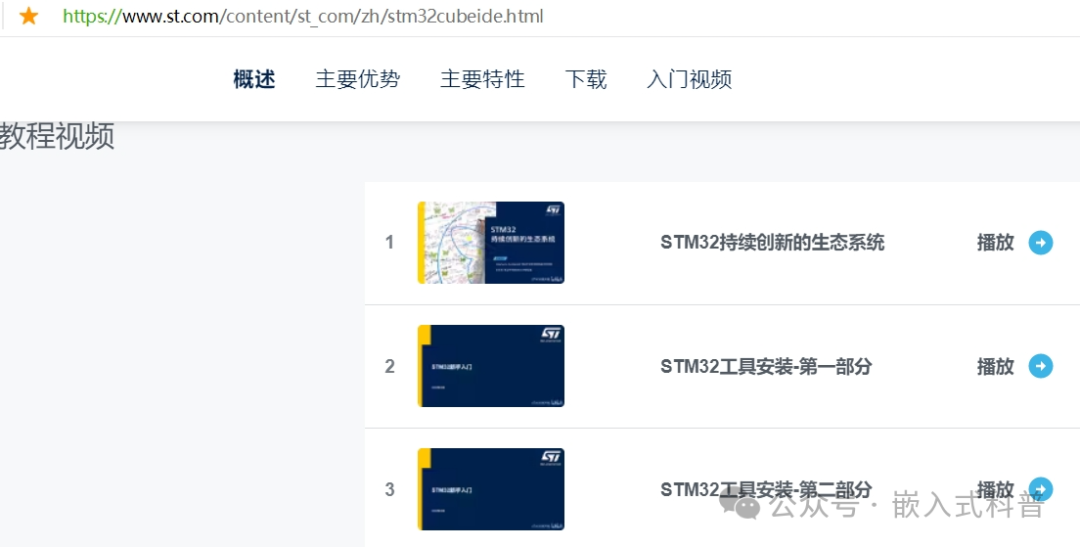Viewport: 1080px width, 547px height.
Task: Go to the 主要特性 tab
Action: (x=482, y=79)
